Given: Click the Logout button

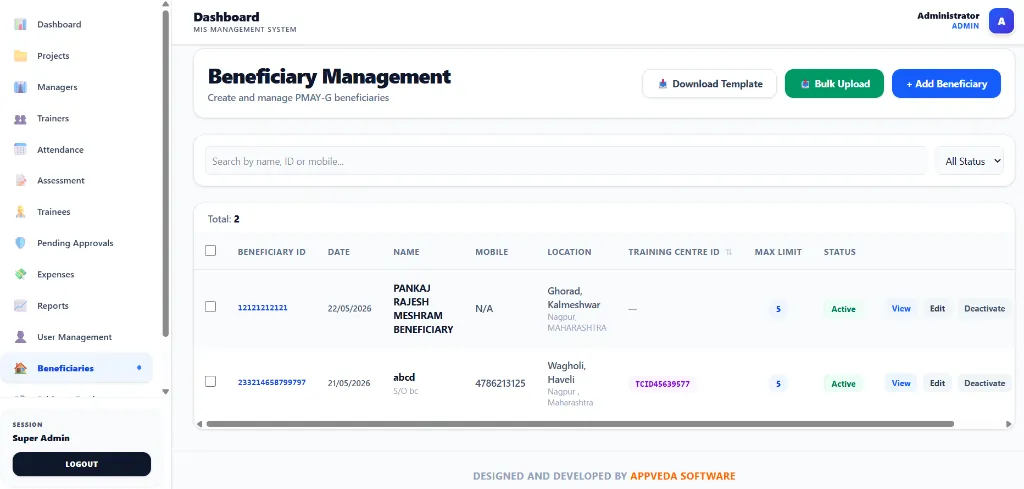Looking at the screenshot, I should [x=82, y=464].
